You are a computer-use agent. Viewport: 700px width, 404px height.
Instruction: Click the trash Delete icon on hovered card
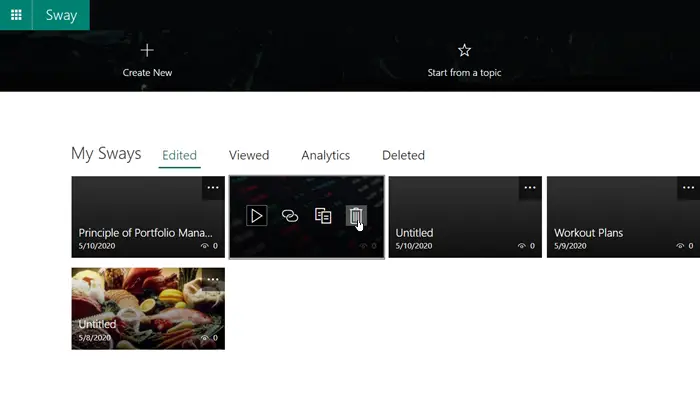[356, 216]
